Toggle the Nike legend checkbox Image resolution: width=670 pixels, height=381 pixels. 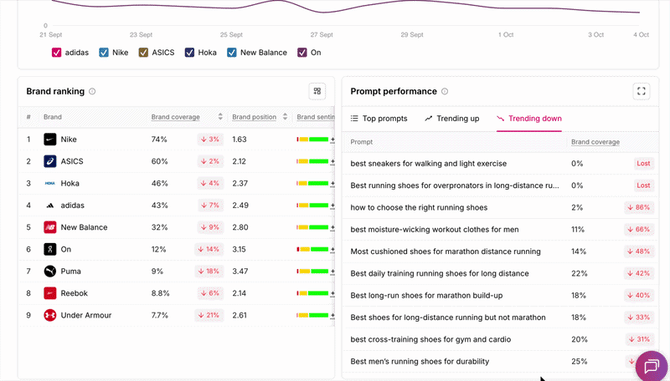point(103,53)
